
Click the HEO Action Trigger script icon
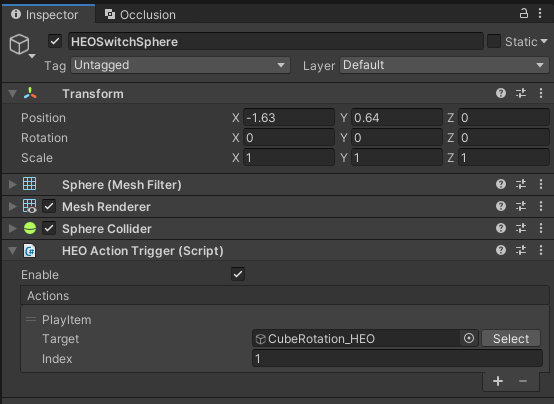click(x=29, y=251)
